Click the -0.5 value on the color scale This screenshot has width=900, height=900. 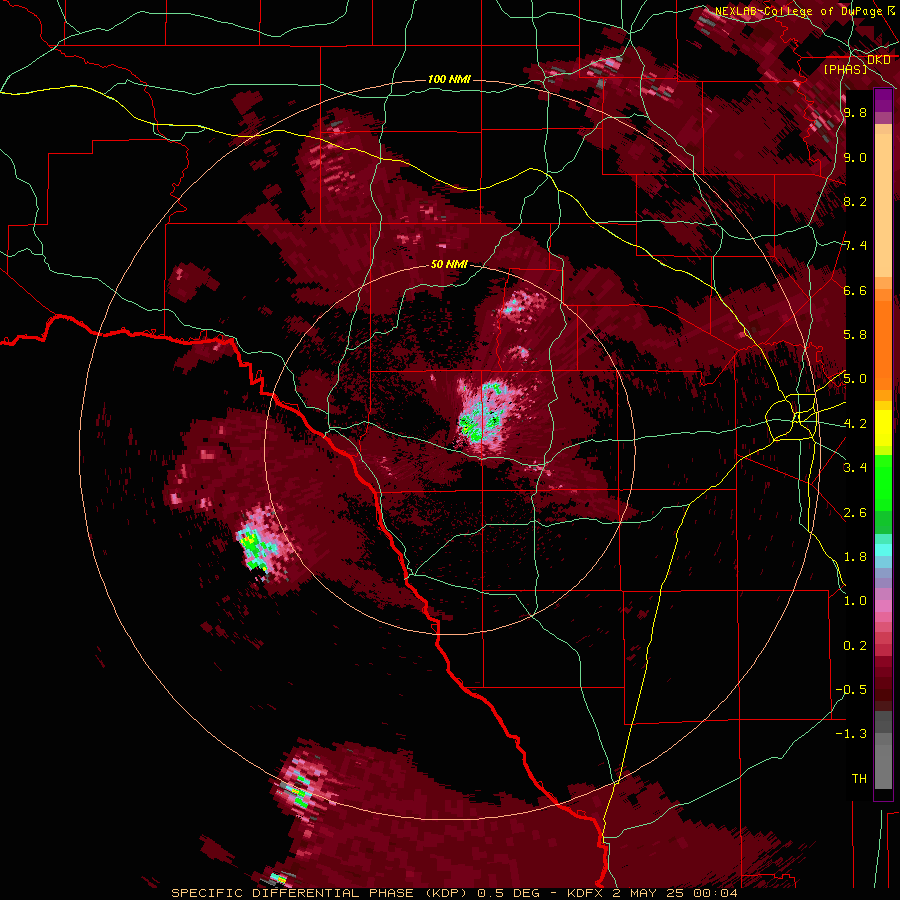click(x=851, y=690)
